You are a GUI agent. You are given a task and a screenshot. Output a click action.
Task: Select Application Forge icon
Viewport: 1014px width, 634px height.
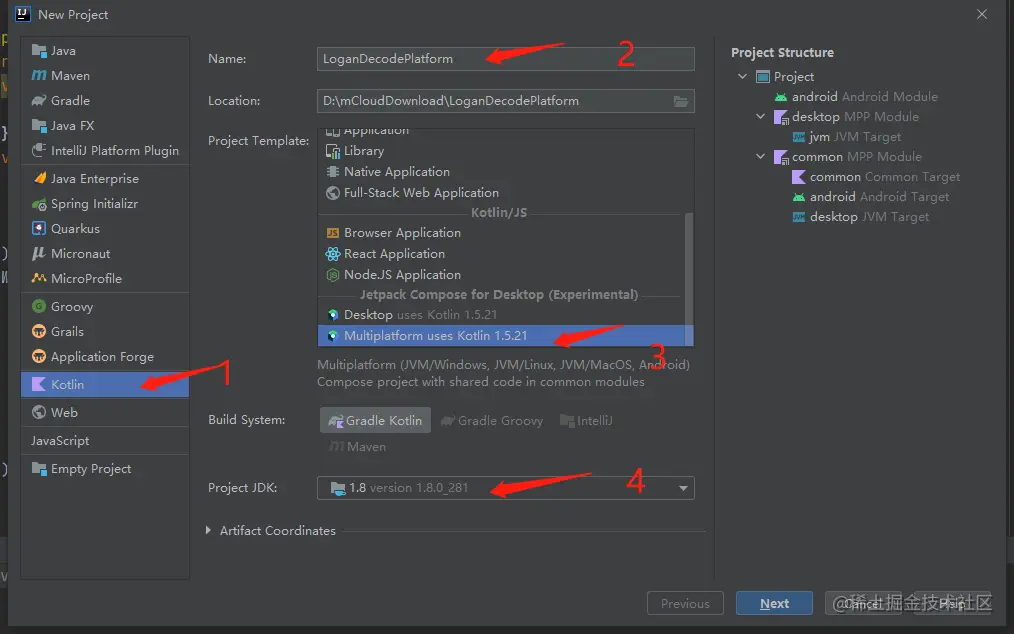pyautogui.click(x=39, y=356)
